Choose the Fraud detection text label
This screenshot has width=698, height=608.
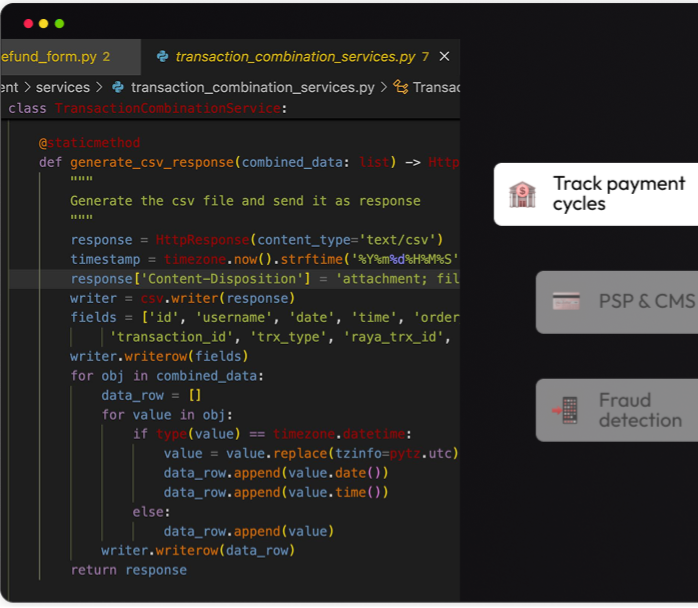tap(640, 410)
